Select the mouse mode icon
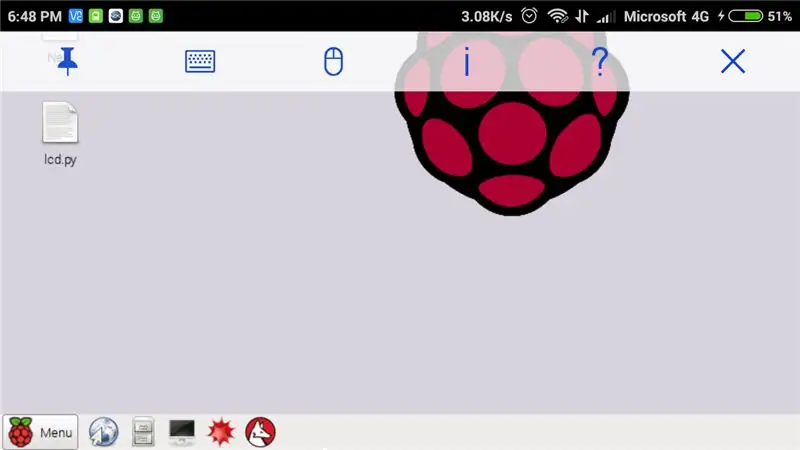 (333, 61)
